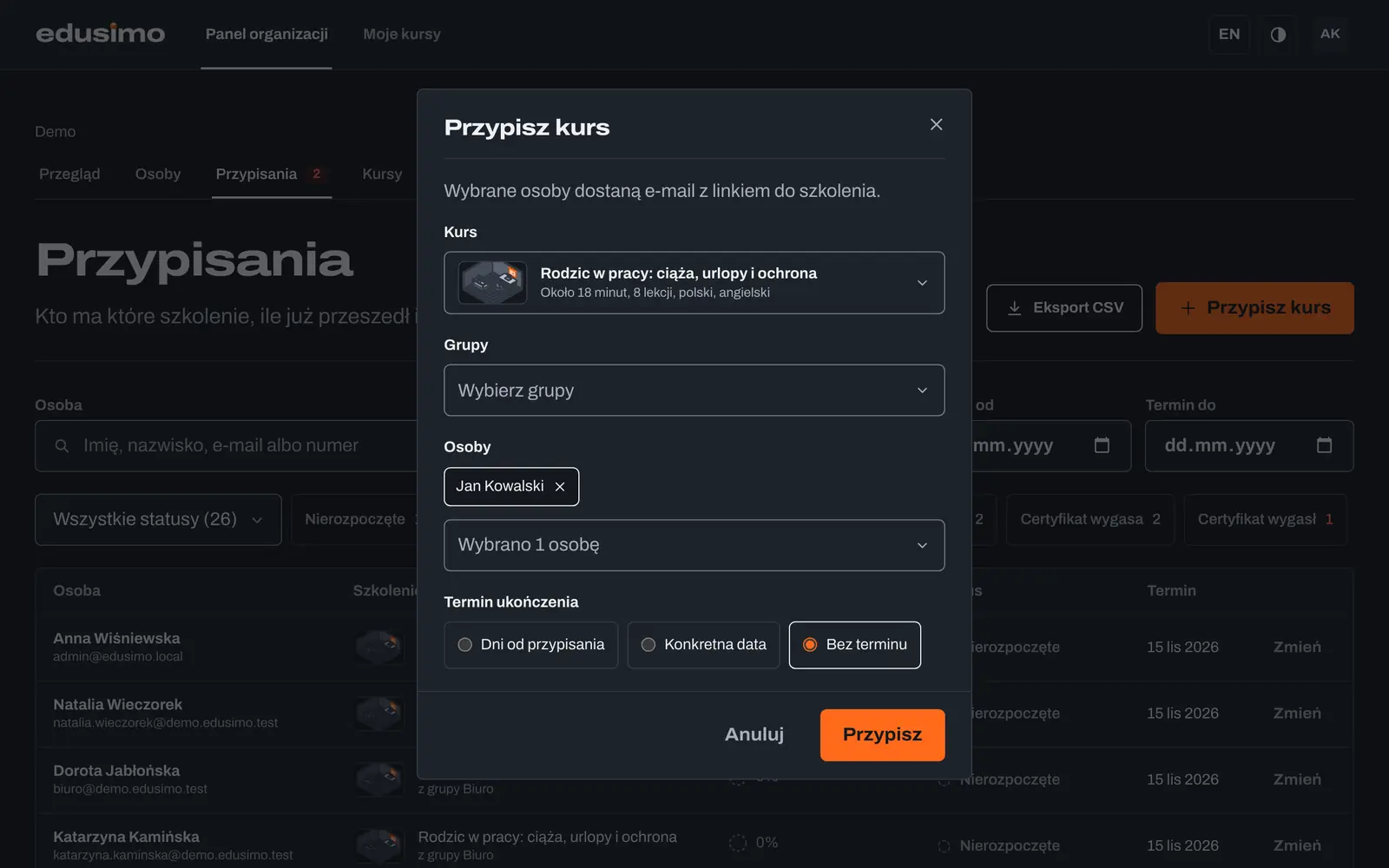Click Katarzyna Kamińska's 0% progress indicator
Screen dimensions: 1389x868
(754, 843)
